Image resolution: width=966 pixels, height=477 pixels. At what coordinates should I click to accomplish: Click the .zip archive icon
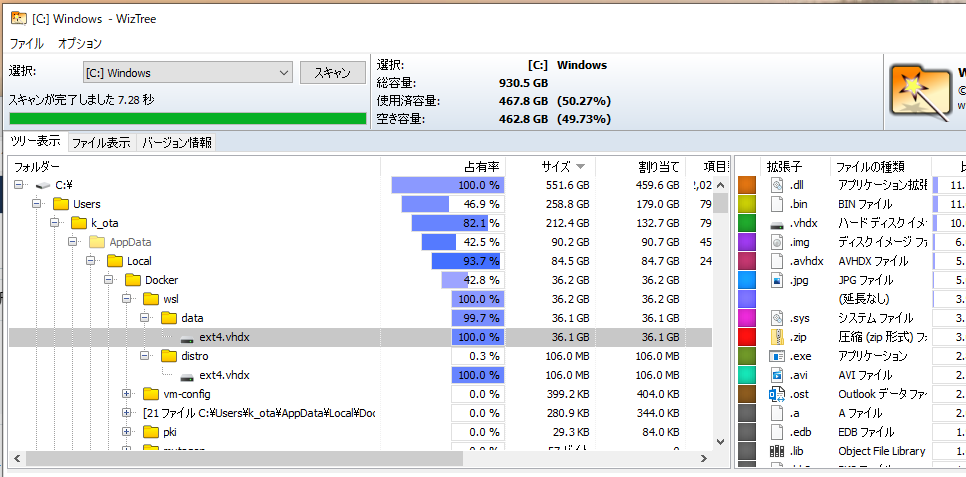[x=776, y=337]
